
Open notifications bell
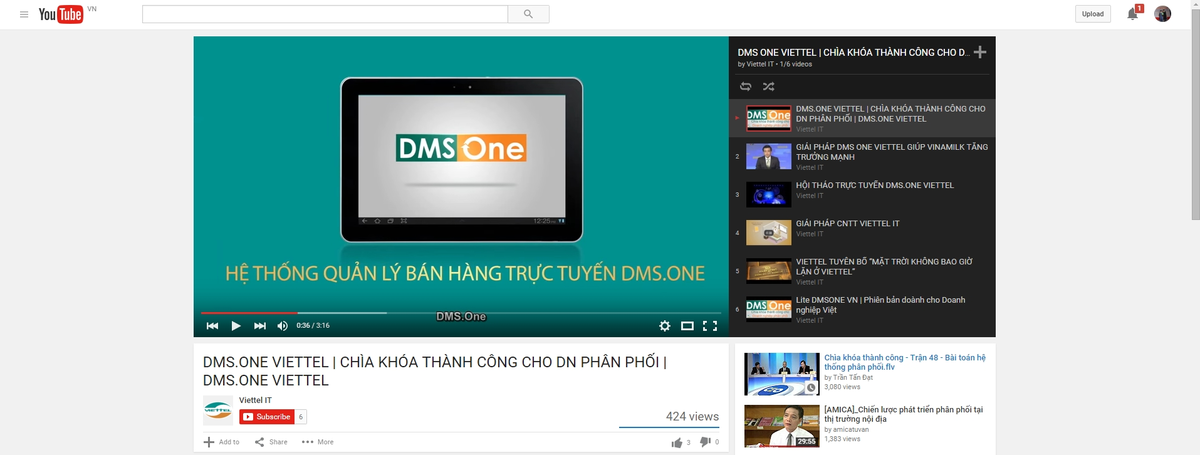point(1133,14)
